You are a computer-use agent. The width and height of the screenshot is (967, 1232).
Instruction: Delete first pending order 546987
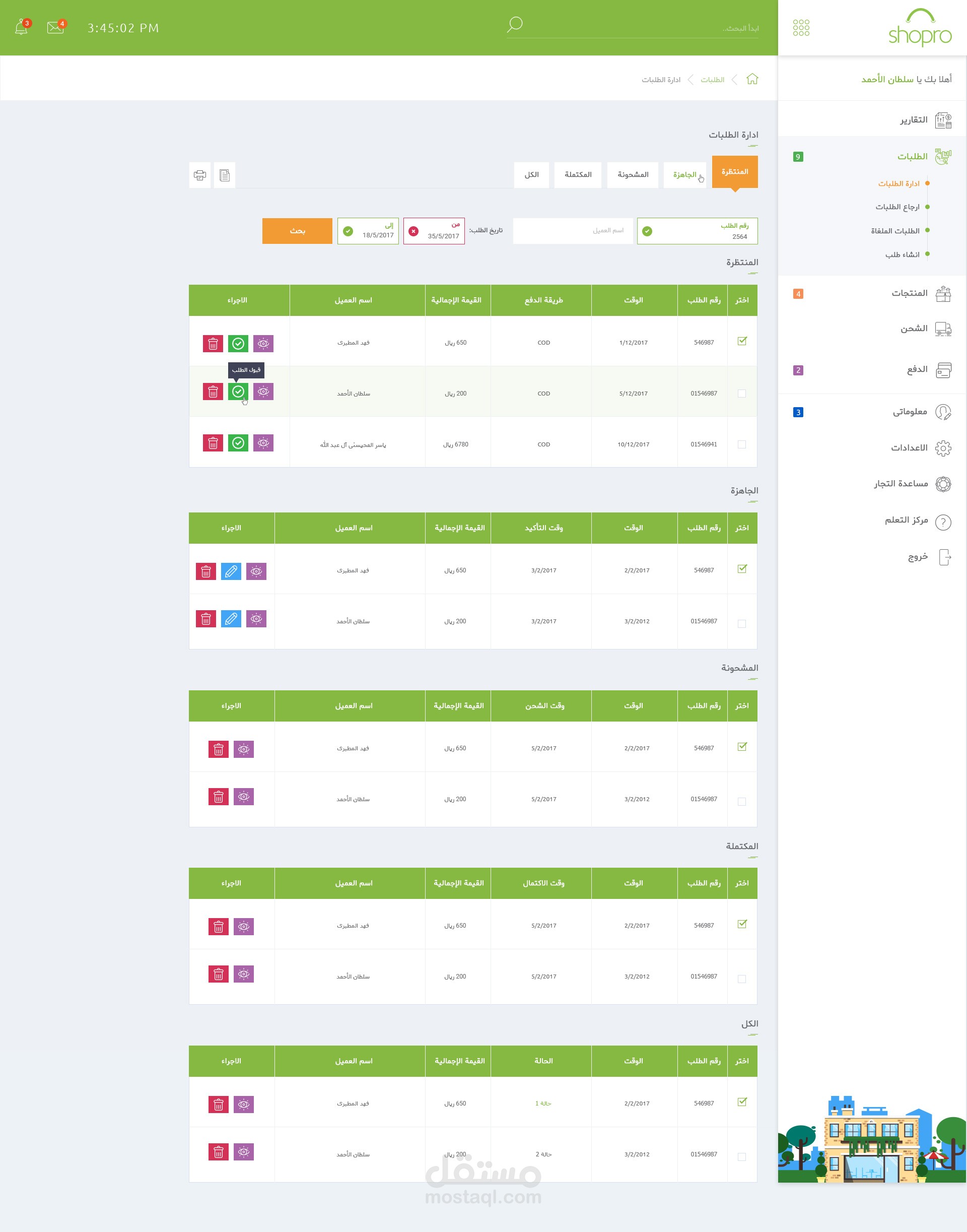point(213,344)
